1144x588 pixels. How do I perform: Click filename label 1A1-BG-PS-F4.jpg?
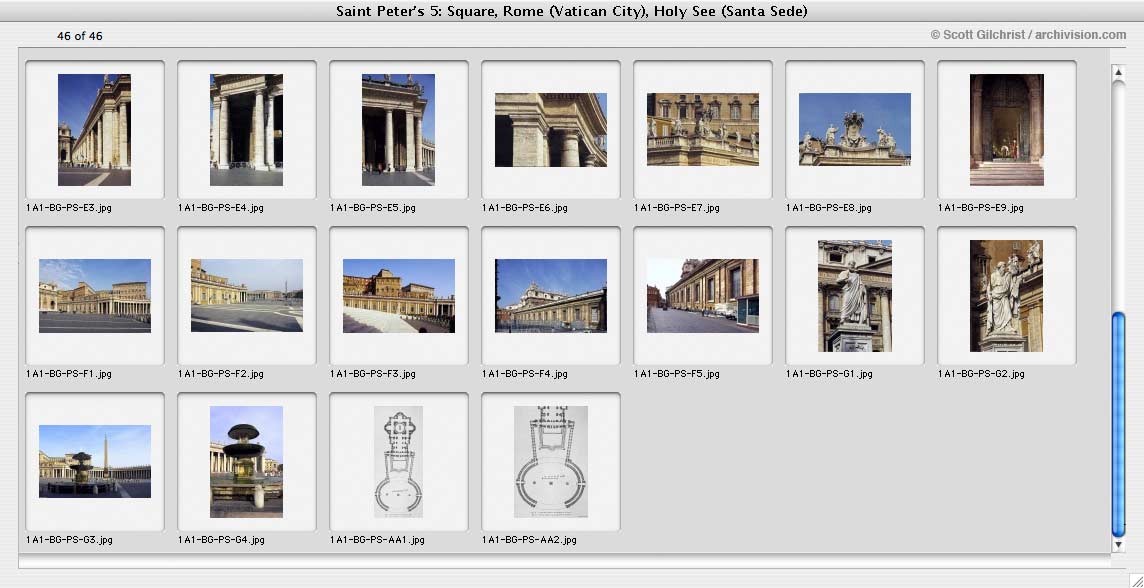pyautogui.click(x=525, y=374)
